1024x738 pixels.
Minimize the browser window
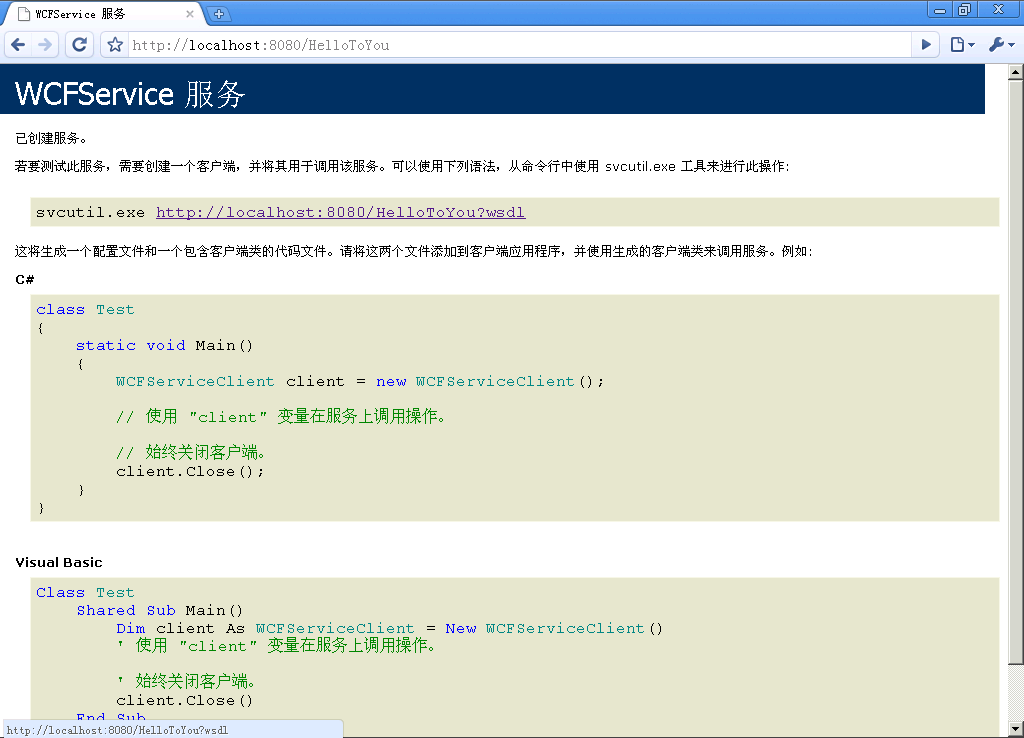tap(940, 10)
